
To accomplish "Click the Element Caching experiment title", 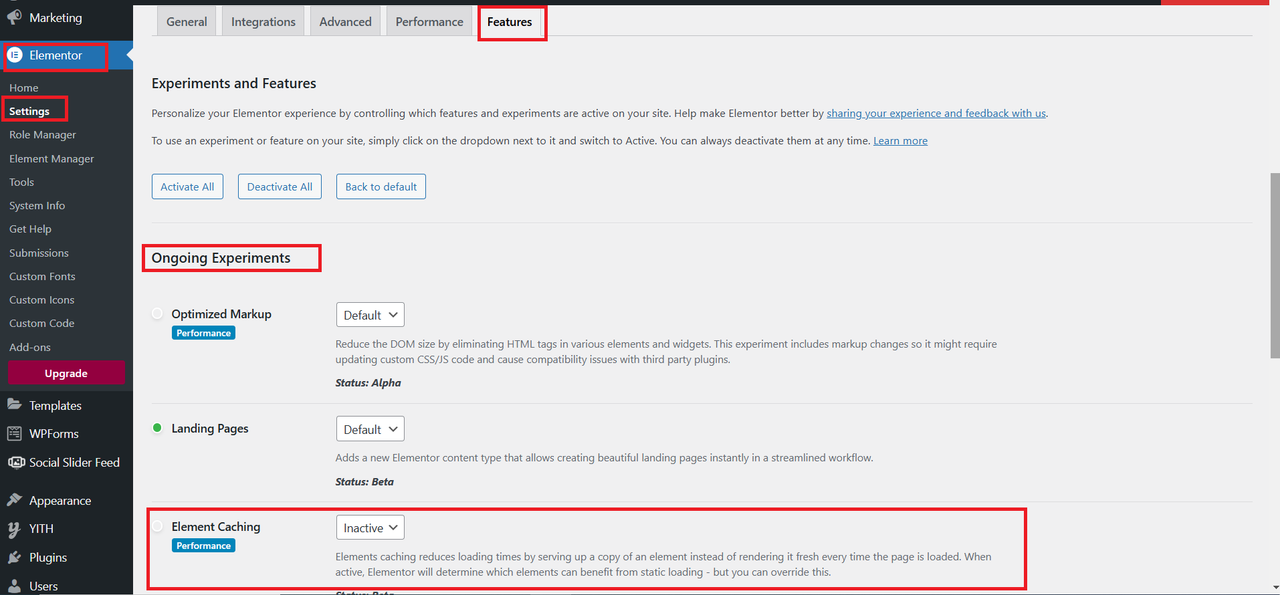I will tap(216, 526).
